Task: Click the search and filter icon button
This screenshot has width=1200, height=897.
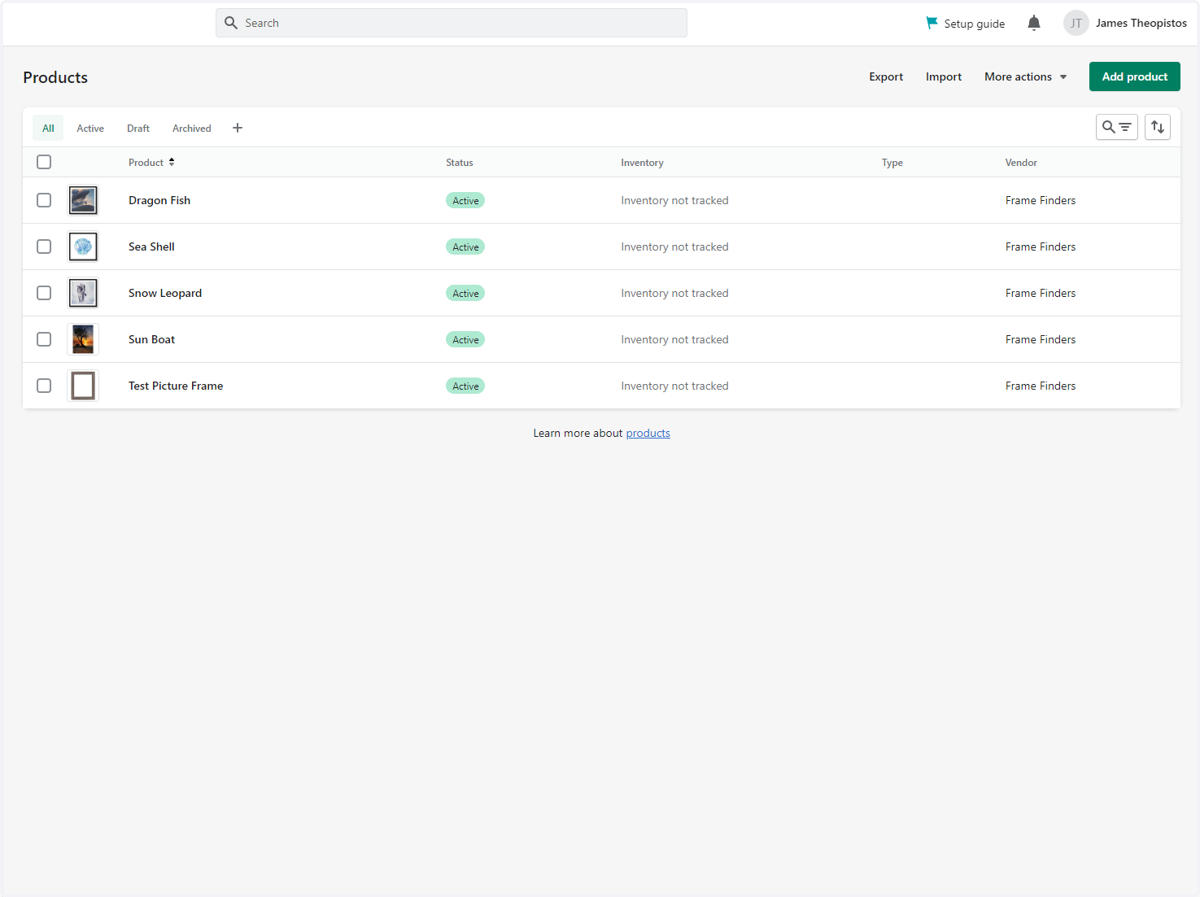Action: pos(1117,127)
